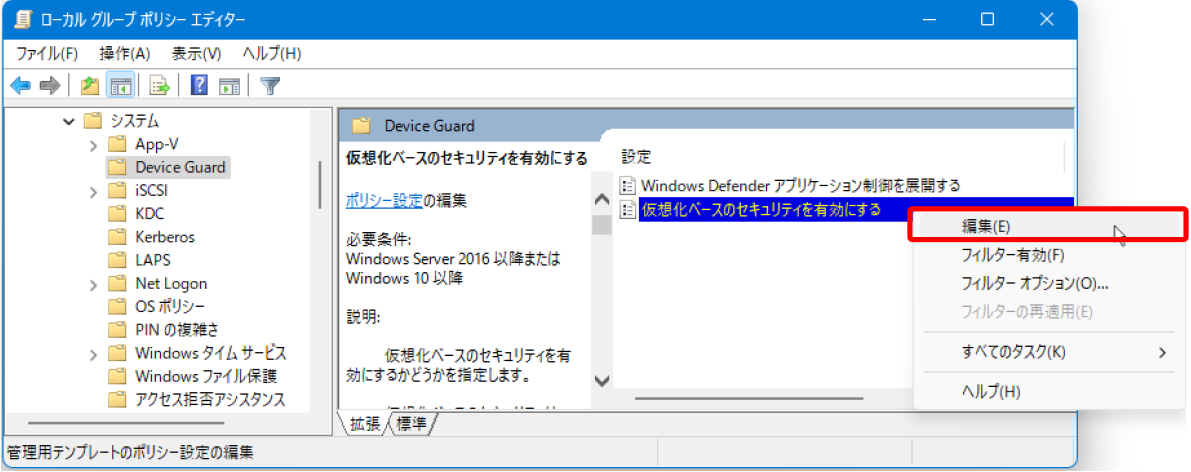
Task: Select the PIN の複雑さ tree item
Action: (x=177, y=331)
